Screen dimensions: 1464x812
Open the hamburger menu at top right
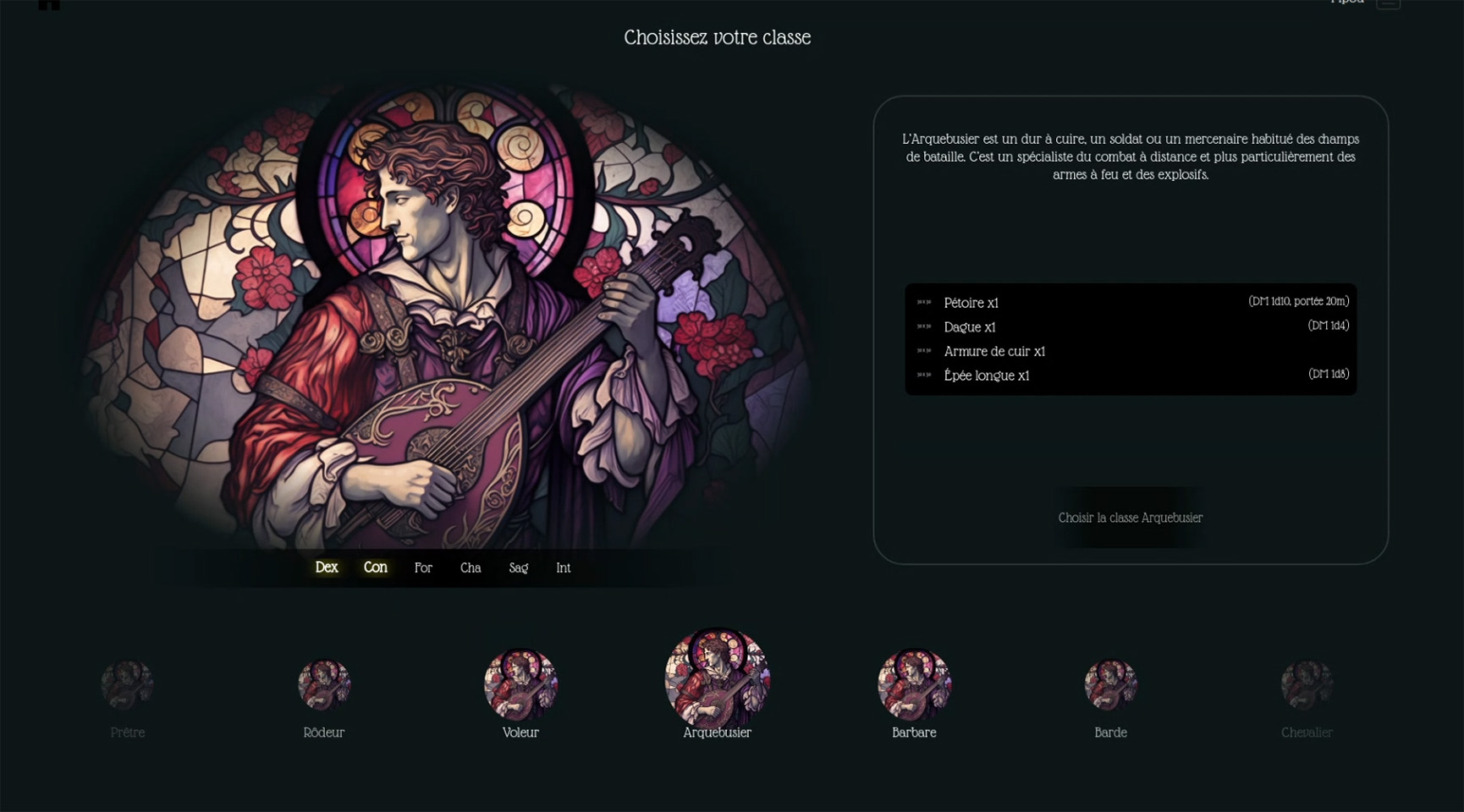pyautogui.click(x=1388, y=3)
